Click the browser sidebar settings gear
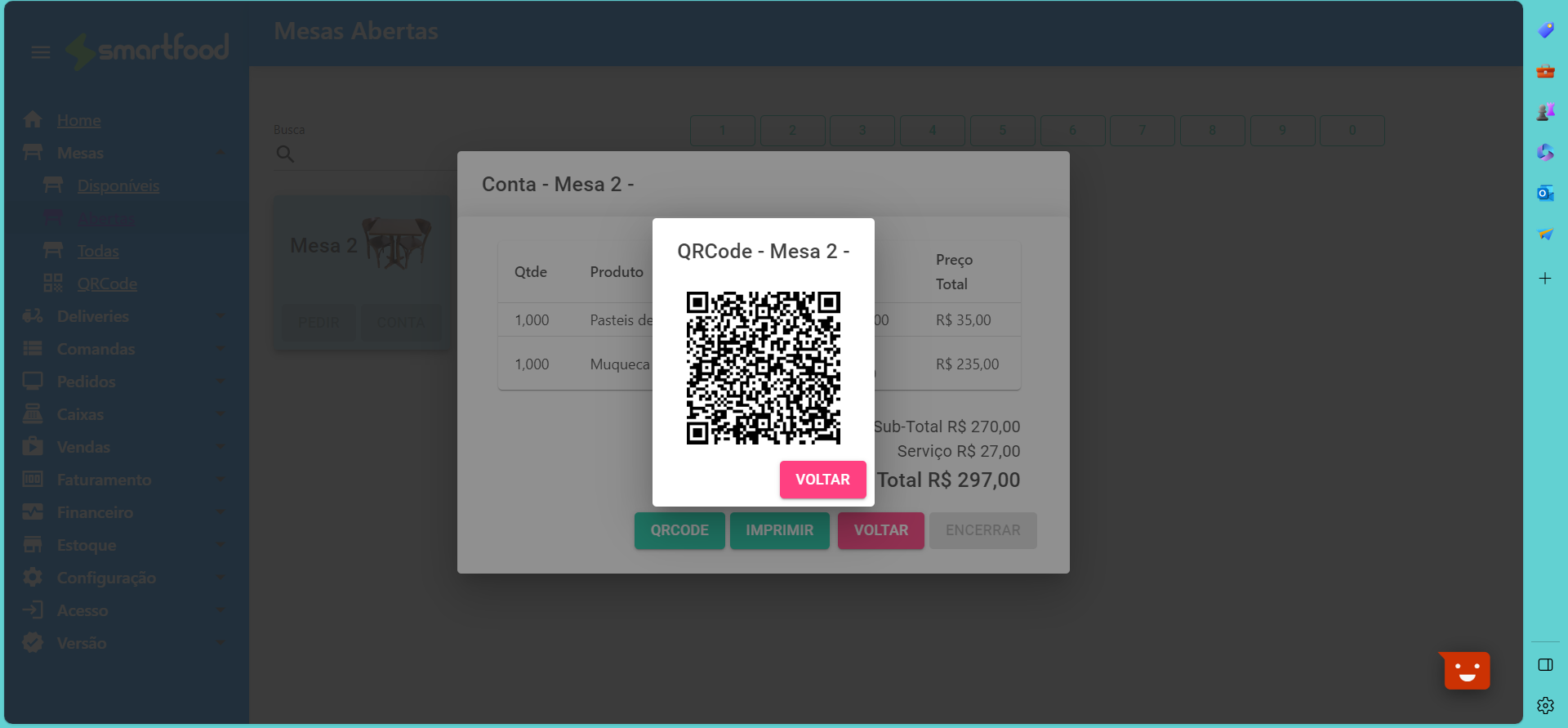 [x=1544, y=705]
